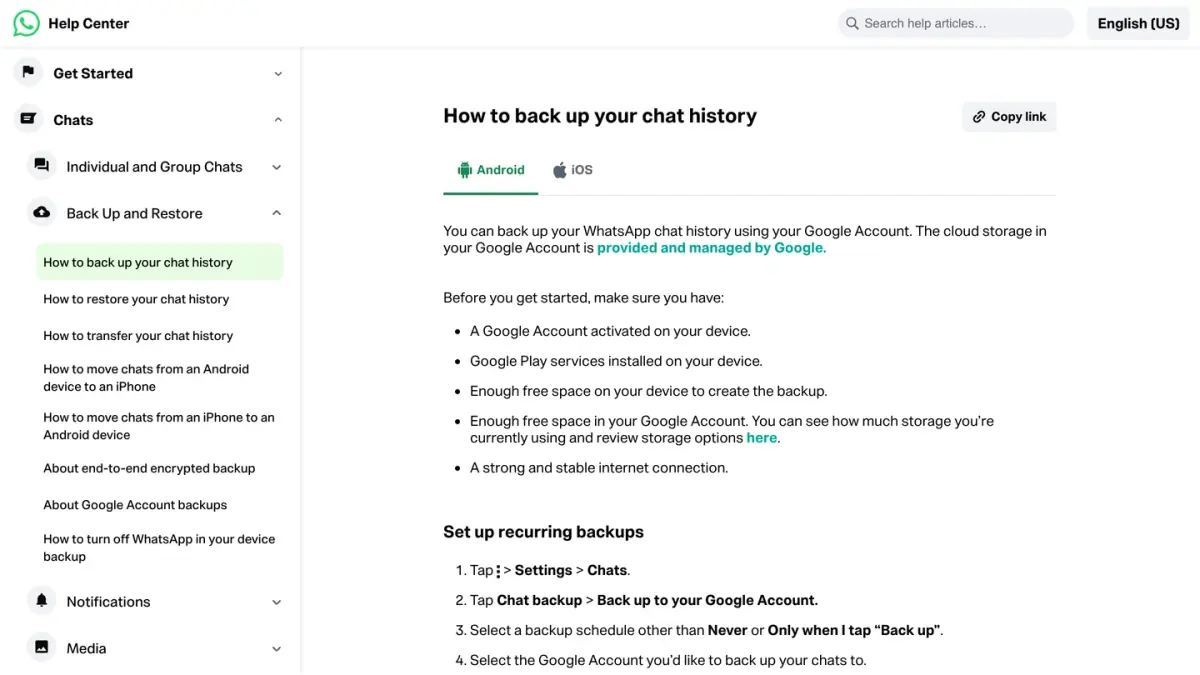This screenshot has width=1200, height=675.
Task: Click the search magnifier icon
Action: coord(852,23)
